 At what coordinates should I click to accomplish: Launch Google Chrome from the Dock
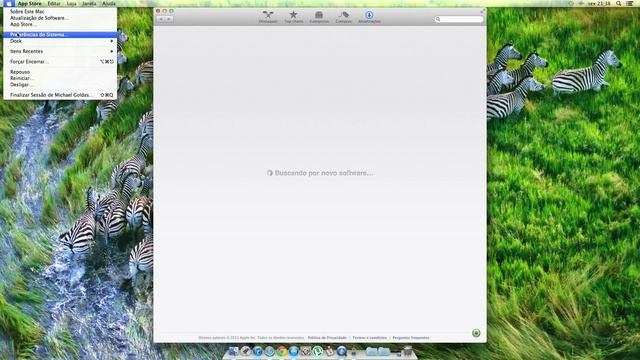[282, 351]
